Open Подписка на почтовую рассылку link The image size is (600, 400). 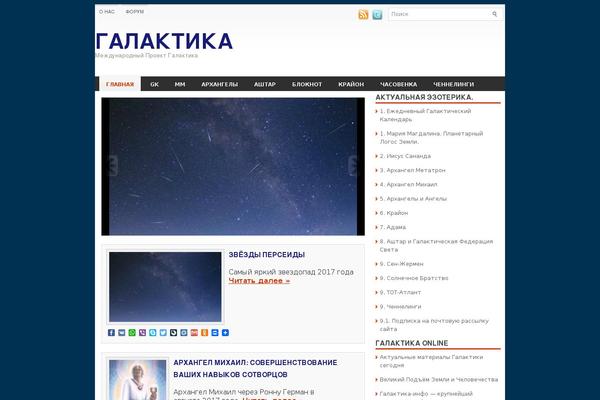[434, 325]
